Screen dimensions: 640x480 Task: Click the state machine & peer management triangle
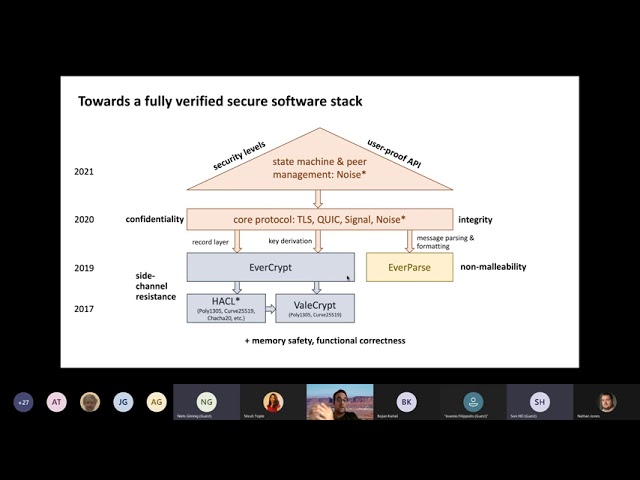pyautogui.click(x=319, y=167)
